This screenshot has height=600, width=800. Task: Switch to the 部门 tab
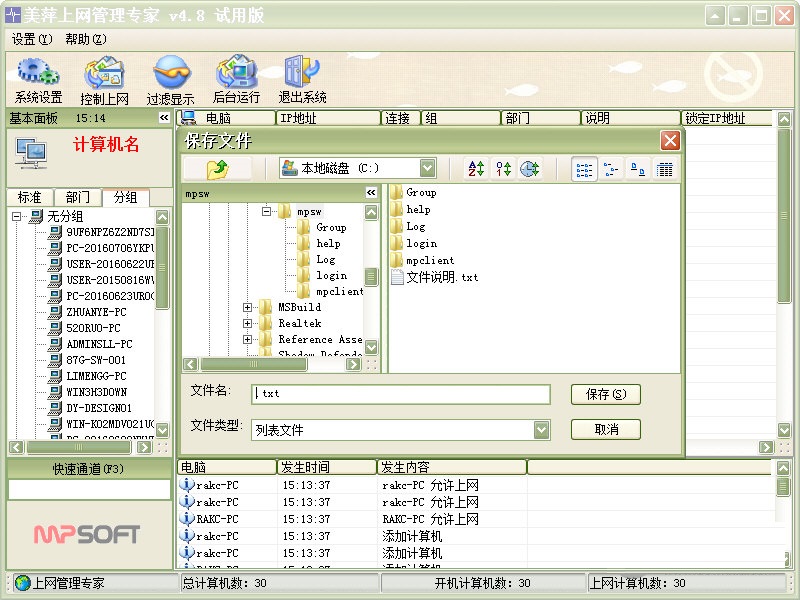[x=77, y=198]
